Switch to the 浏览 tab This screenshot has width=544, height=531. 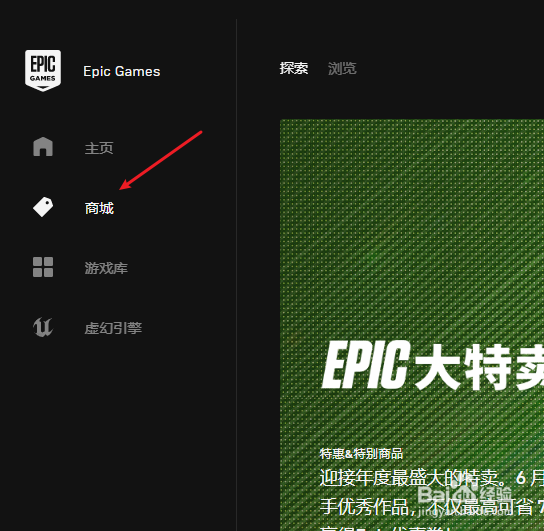(x=342, y=68)
